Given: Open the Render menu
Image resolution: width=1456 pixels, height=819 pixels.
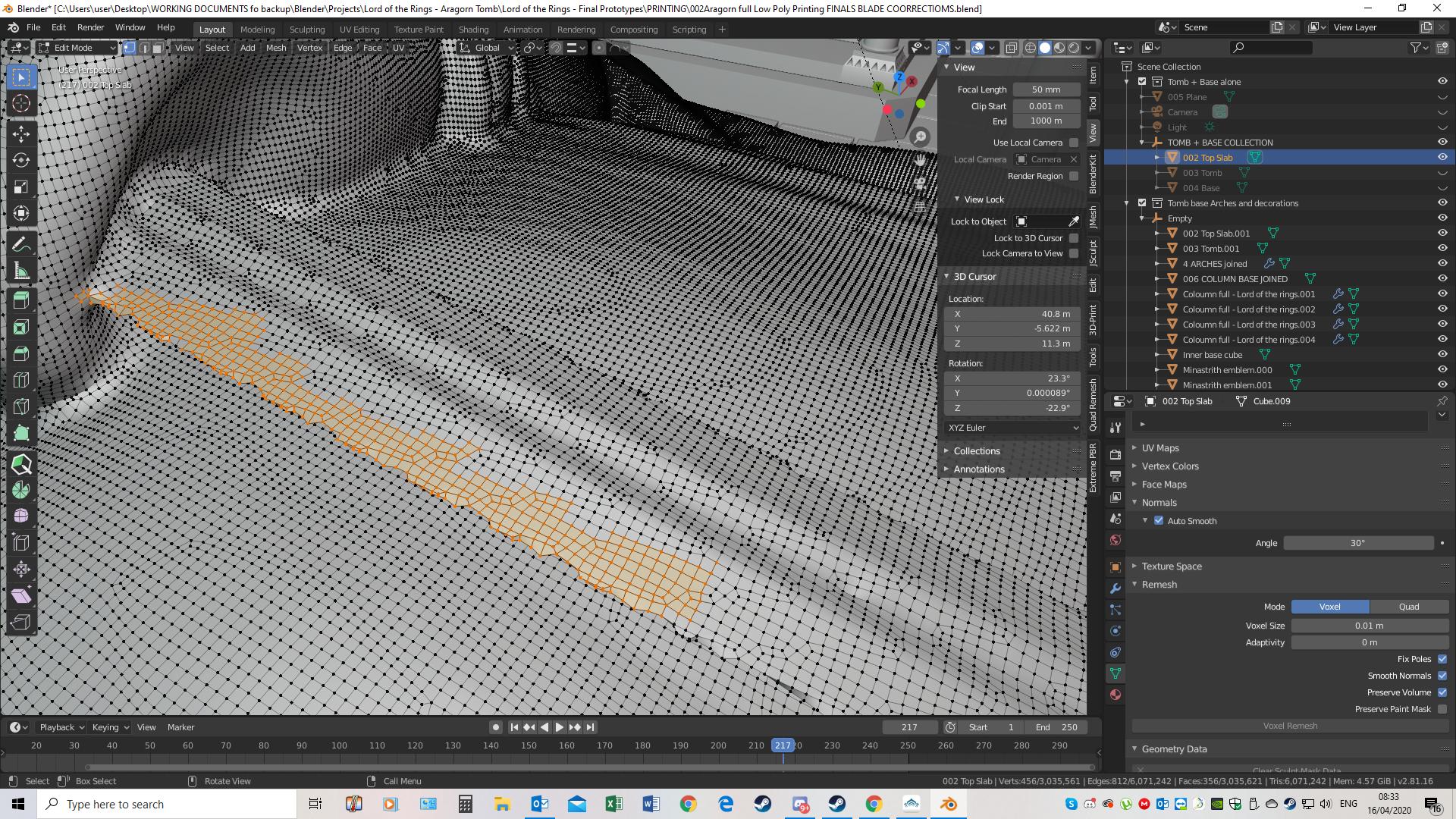Looking at the screenshot, I should click(90, 27).
